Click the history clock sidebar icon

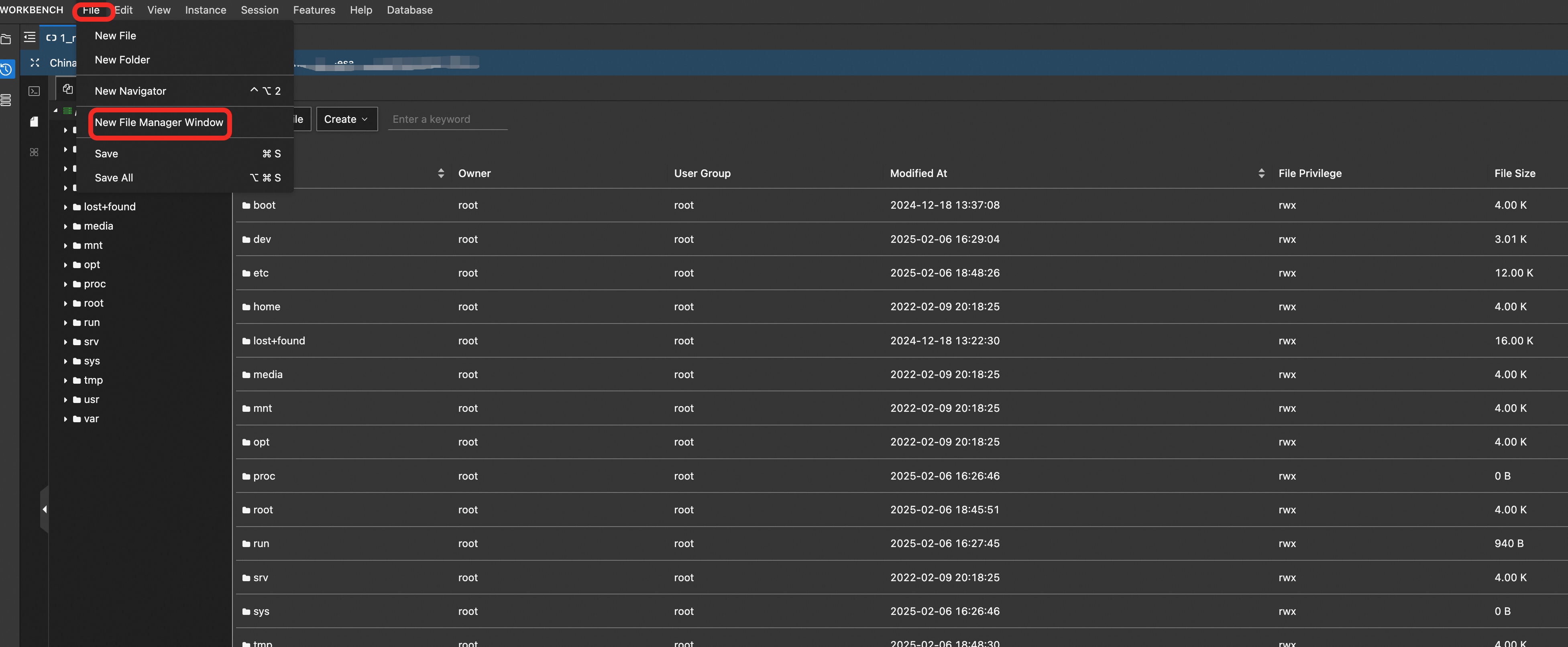6,69
